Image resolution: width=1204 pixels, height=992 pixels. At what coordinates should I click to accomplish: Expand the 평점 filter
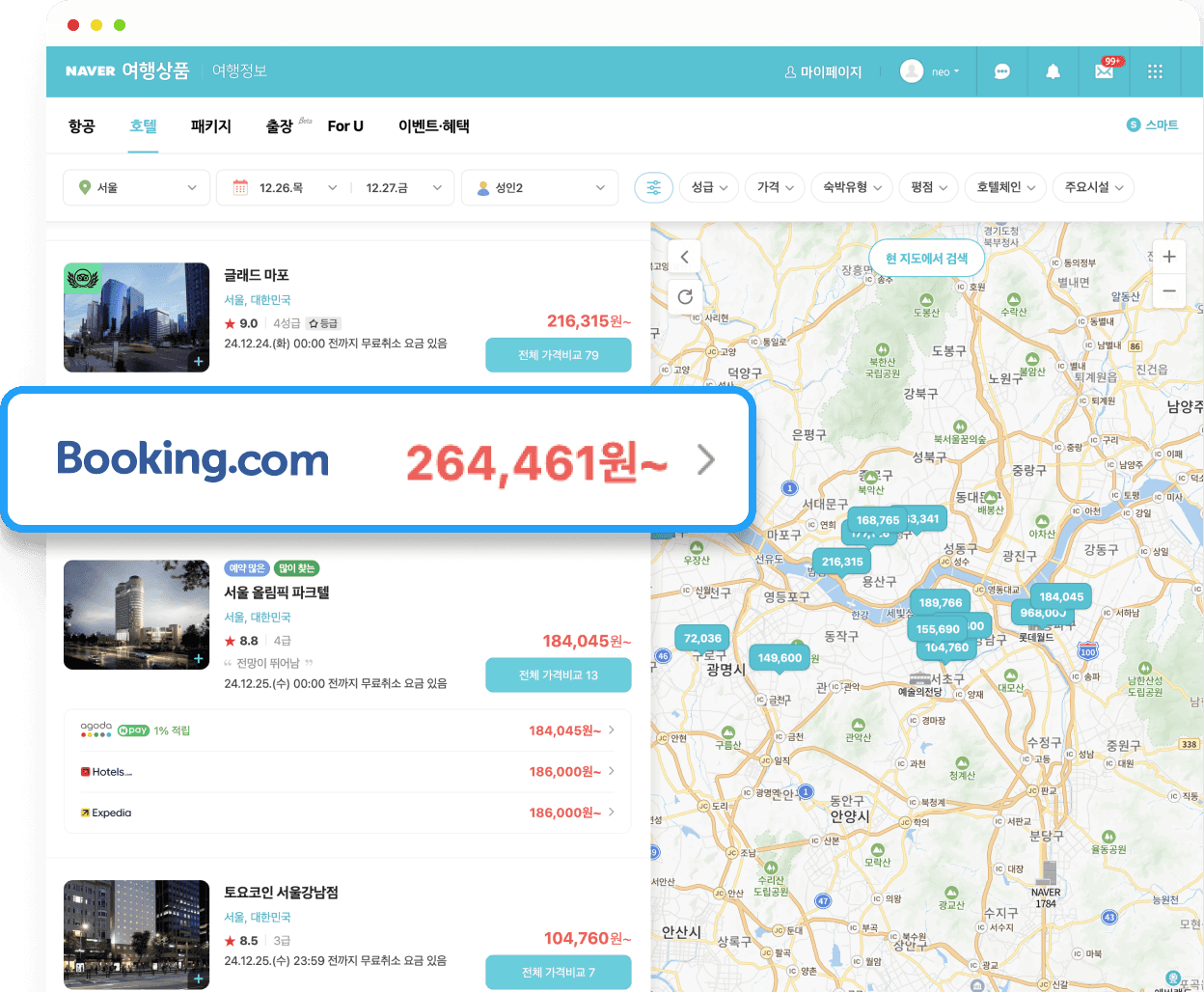(929, 187)
